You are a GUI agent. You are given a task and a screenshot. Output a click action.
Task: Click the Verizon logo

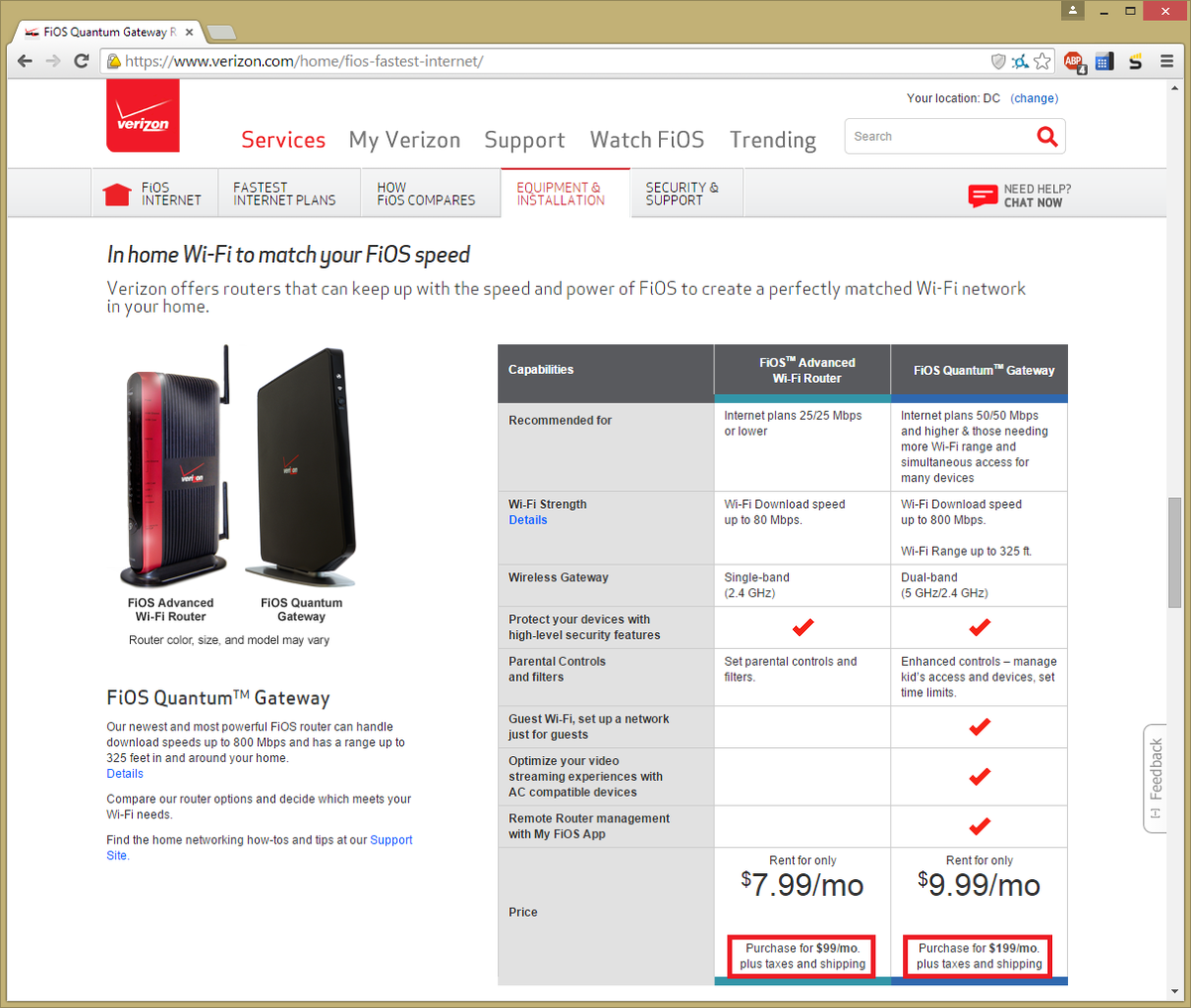[143, 116]
